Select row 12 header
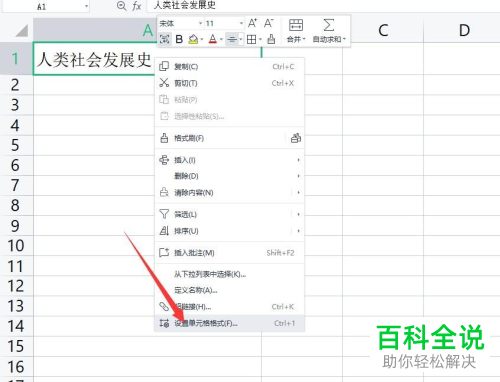 (16, 286)
